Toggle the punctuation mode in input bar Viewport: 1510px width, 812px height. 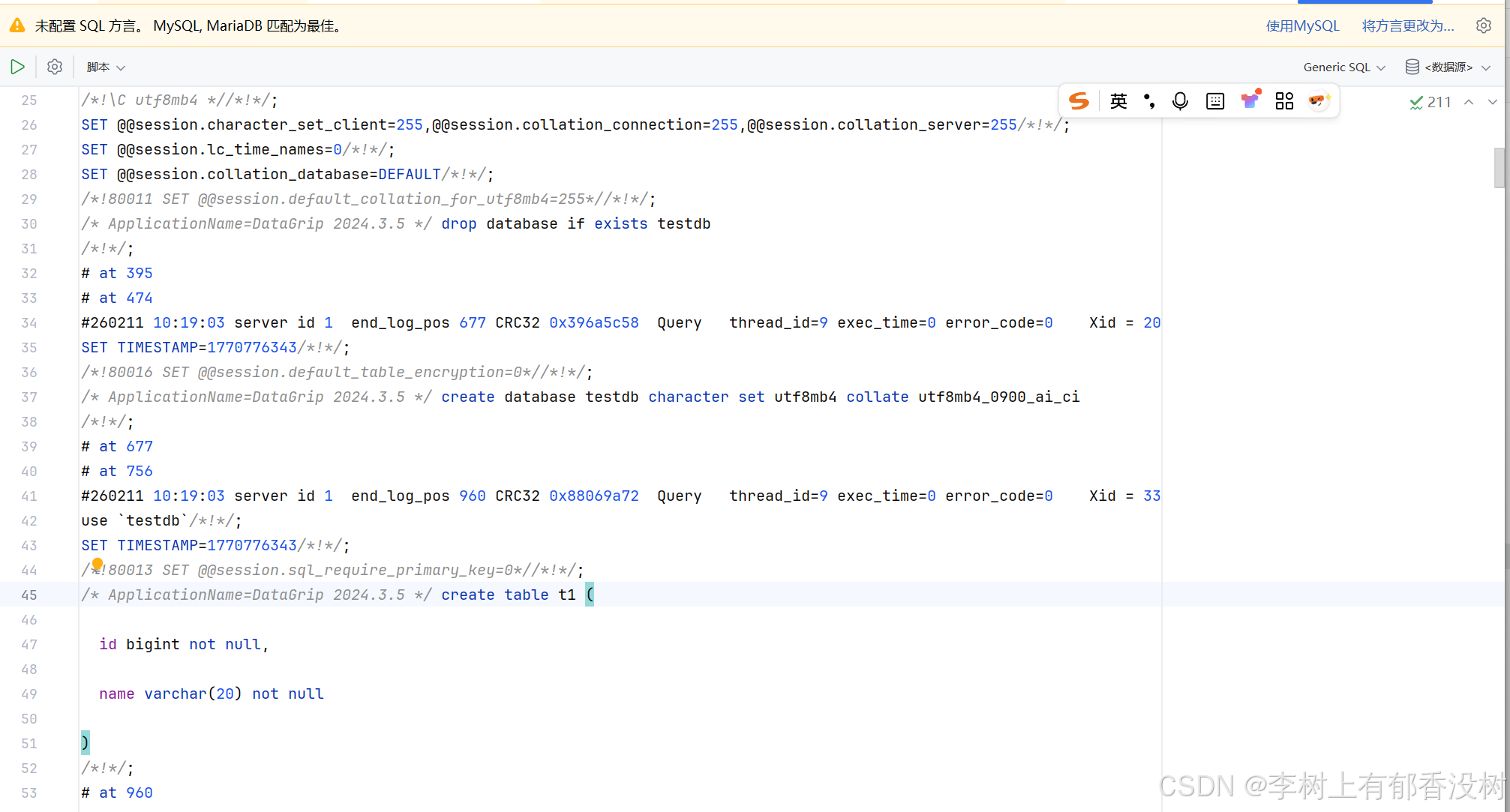tap(1148, 101)
